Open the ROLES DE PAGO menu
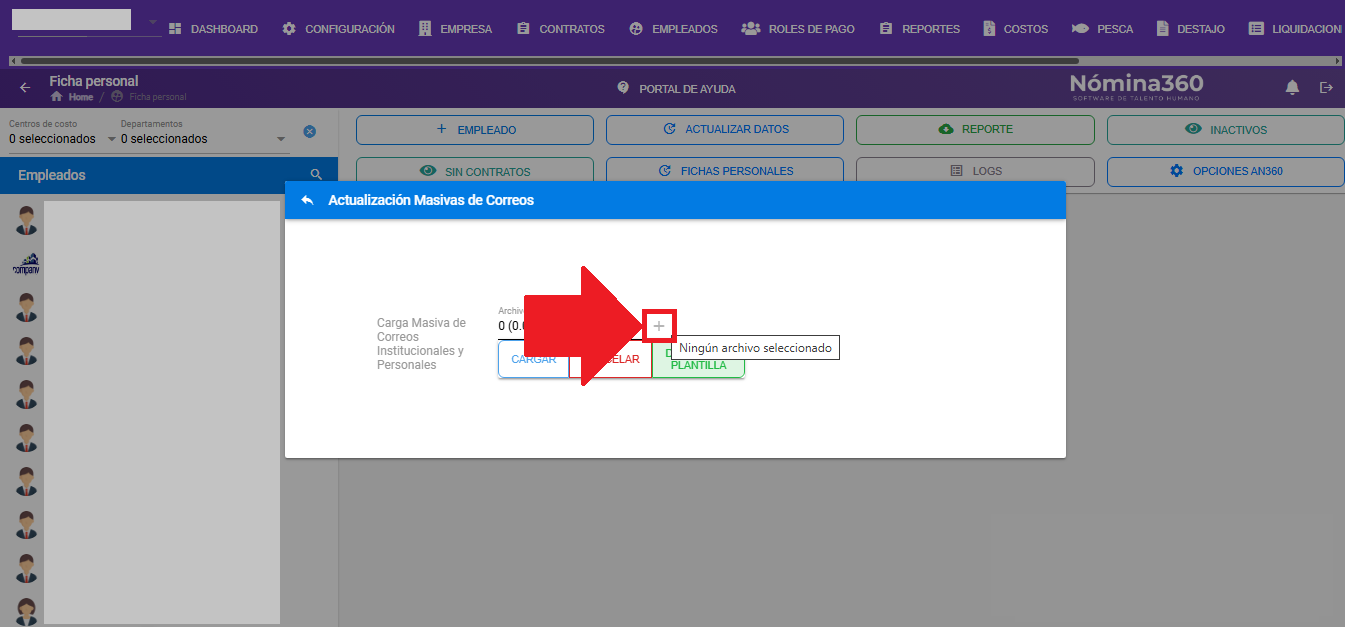This screenshot has height=627, width=1345. pos(798,29)
